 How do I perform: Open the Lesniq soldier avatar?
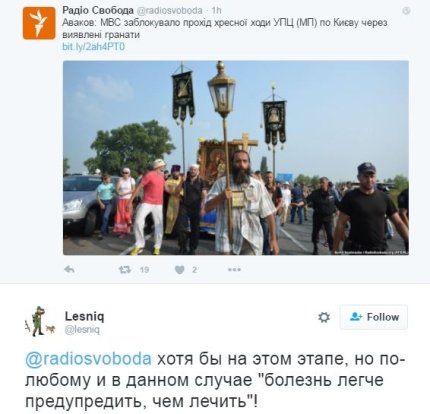pos(39,321)
